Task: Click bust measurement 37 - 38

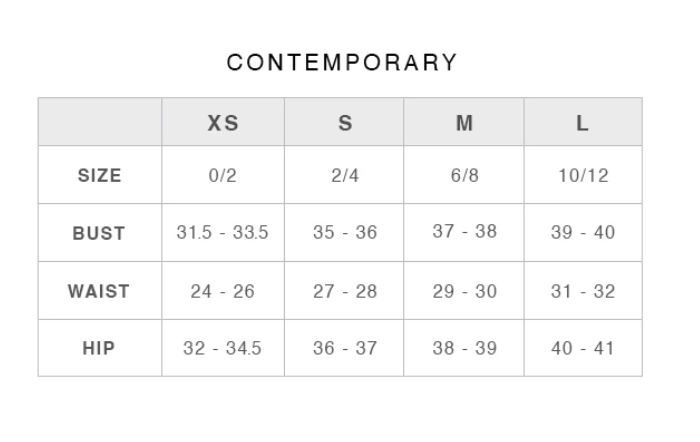Action: (464, 232)
